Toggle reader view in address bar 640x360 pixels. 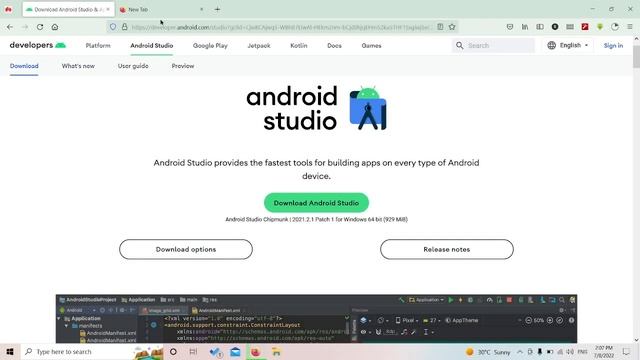pyautogui.click(x=440, y=27)
